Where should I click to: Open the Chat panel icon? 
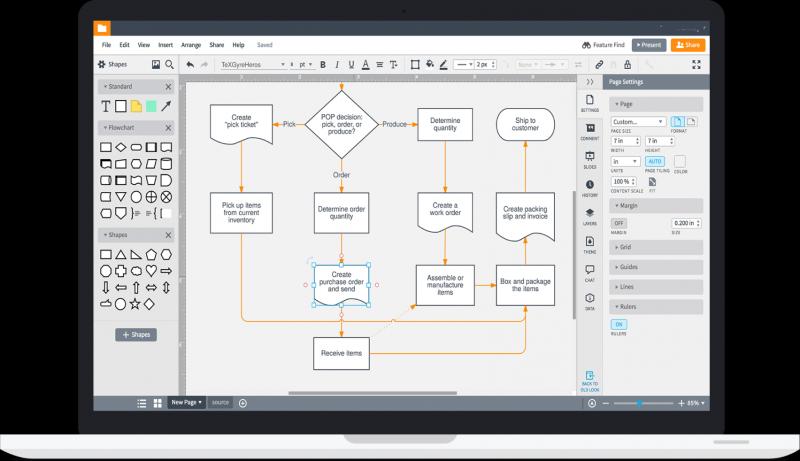click(590, 270)
